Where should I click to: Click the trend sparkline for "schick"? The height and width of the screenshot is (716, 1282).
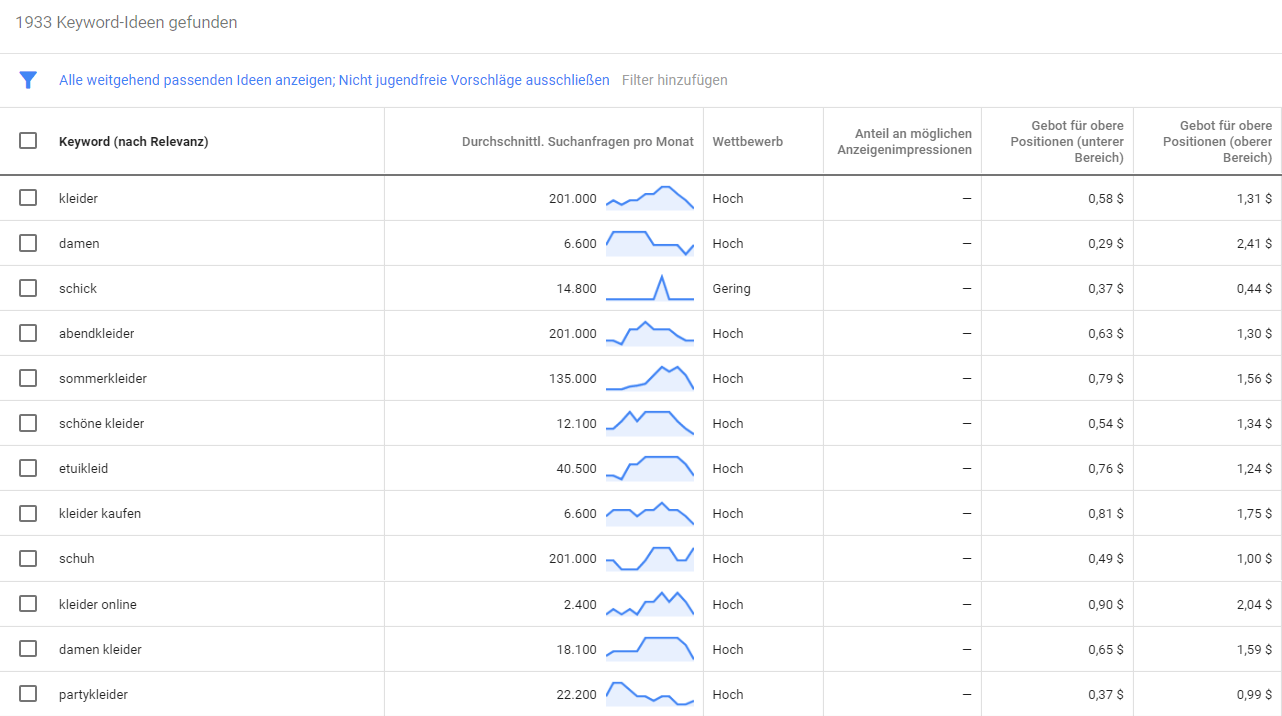pyautogui.click(x=651, y=287)
